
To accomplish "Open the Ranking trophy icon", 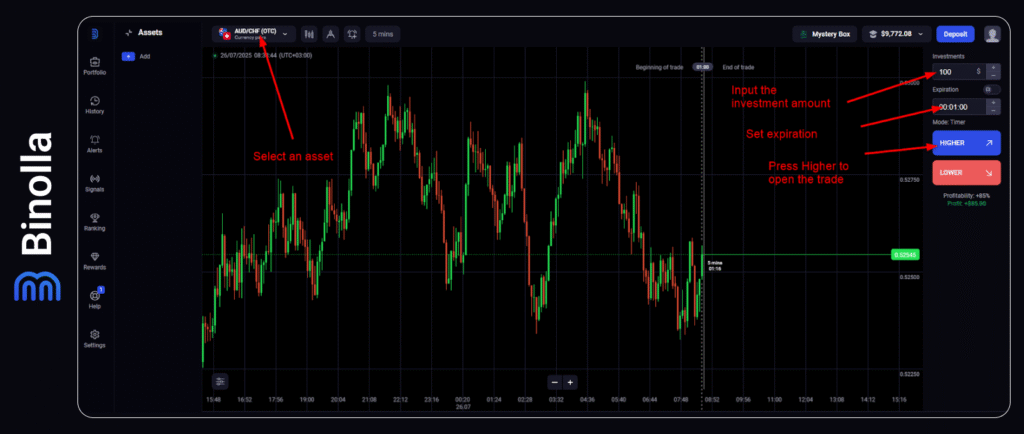I will (x=95, y=221).
